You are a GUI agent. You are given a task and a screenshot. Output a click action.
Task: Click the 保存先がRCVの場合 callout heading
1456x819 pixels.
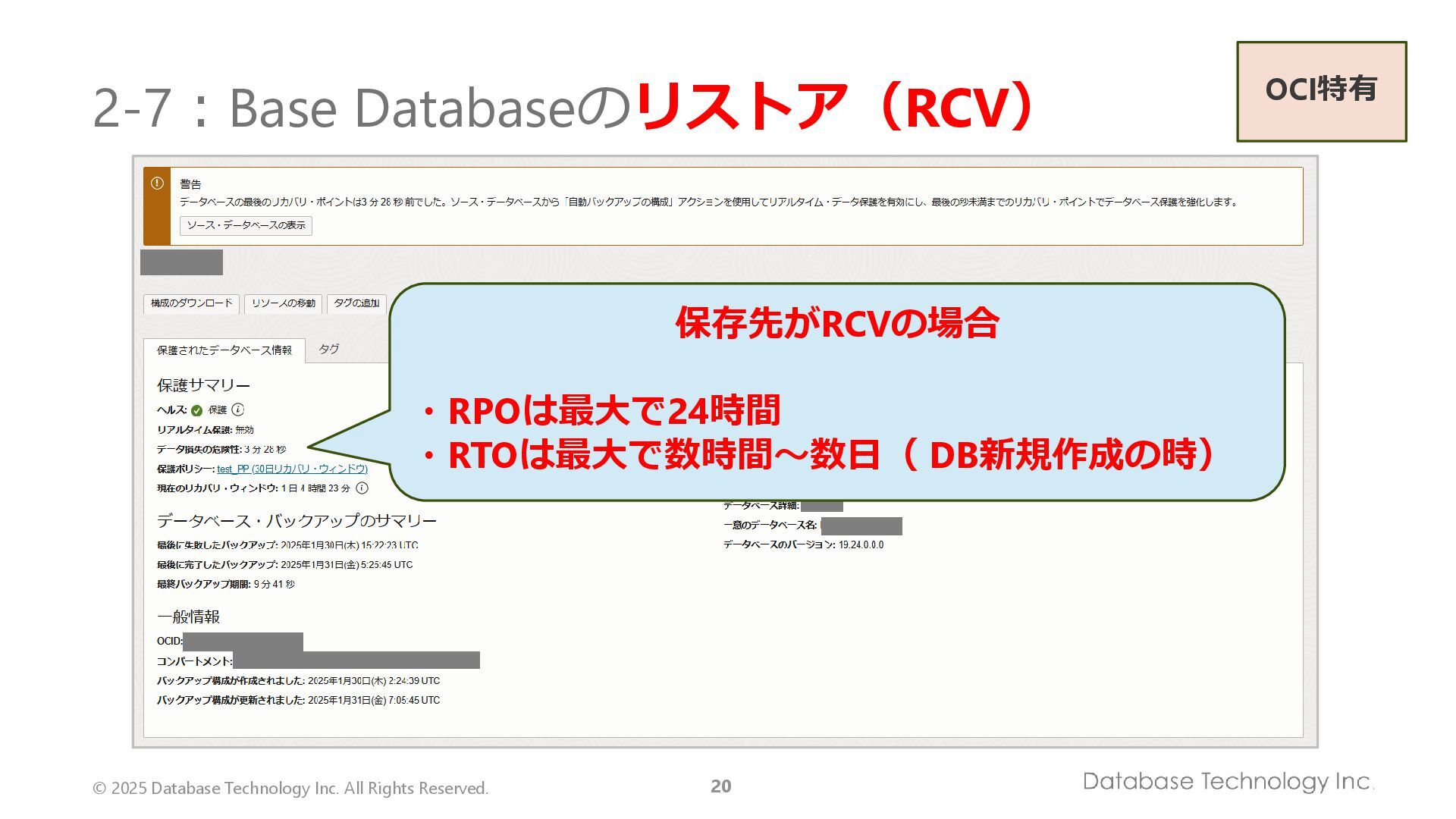837,323
